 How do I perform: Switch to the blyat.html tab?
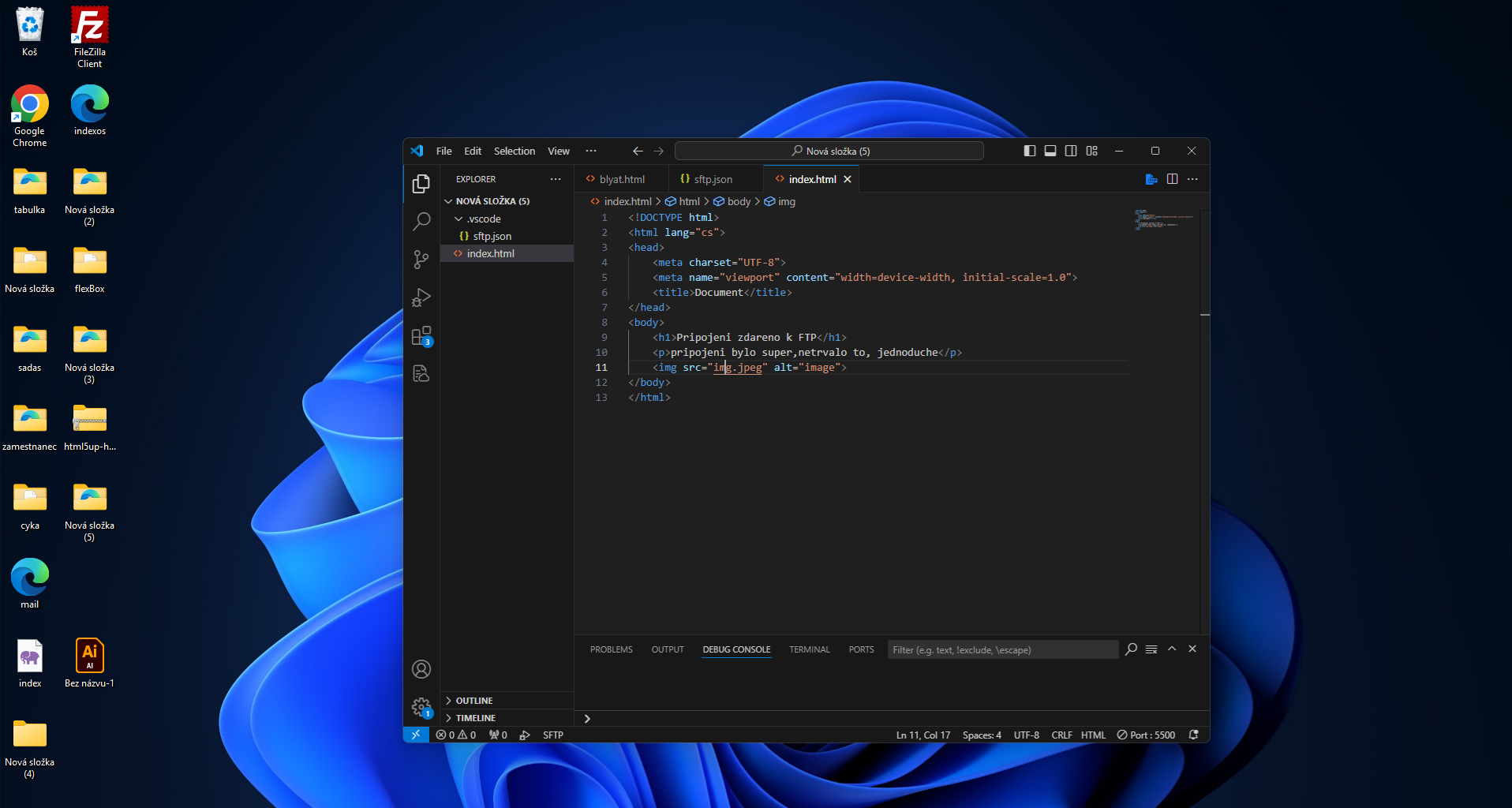click(622, 179)
